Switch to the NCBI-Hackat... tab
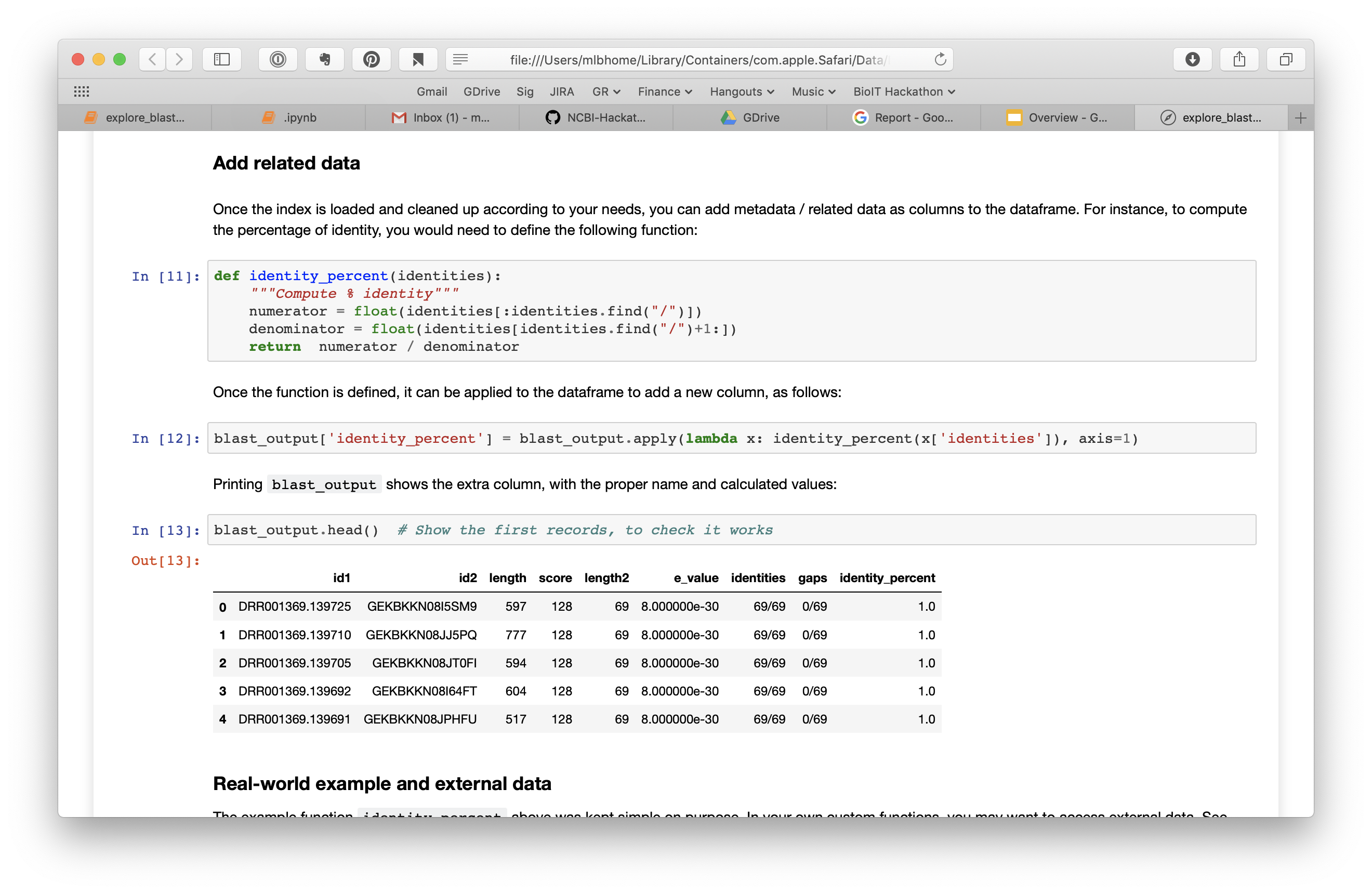Image resolution: width=1372 pixels, height=894 pixels. pyautogui.click(x=596, y=117)
